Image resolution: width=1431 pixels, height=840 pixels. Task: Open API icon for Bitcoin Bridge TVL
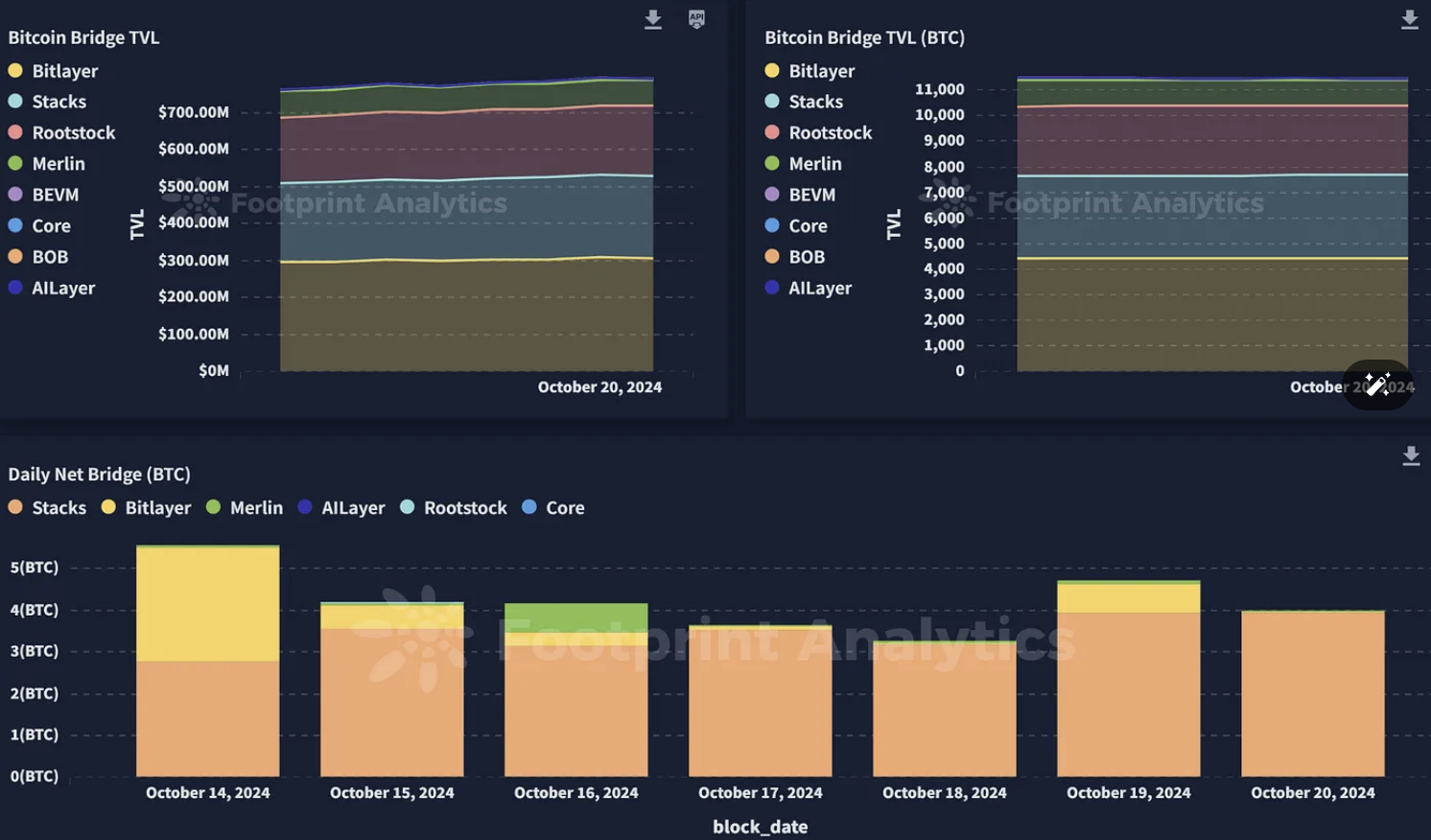tap(697, 19)
